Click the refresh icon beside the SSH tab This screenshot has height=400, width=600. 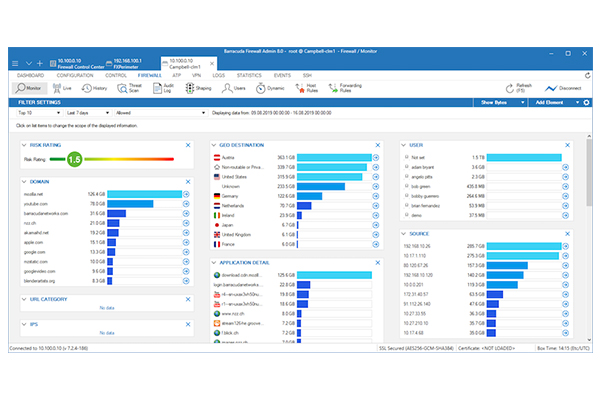pos(587,75)
